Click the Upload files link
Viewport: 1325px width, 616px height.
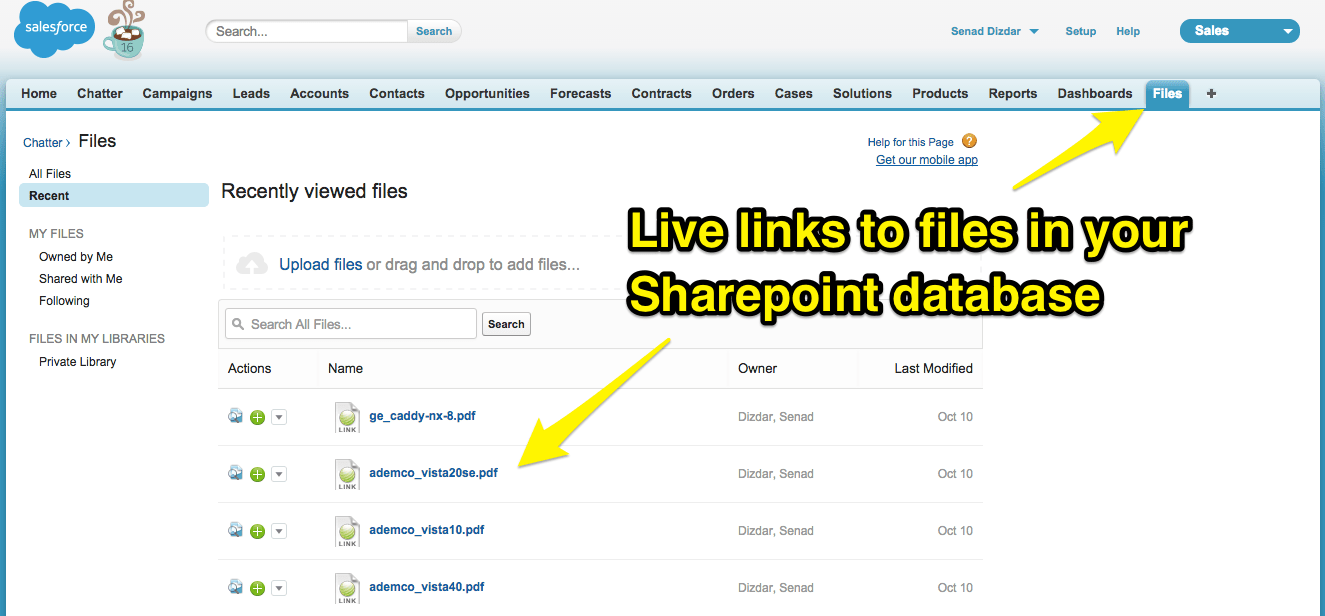coord(320,263)
